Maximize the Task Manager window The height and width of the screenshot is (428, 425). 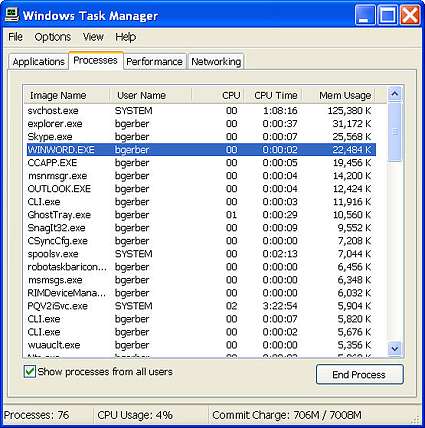(x=387, y=15)
